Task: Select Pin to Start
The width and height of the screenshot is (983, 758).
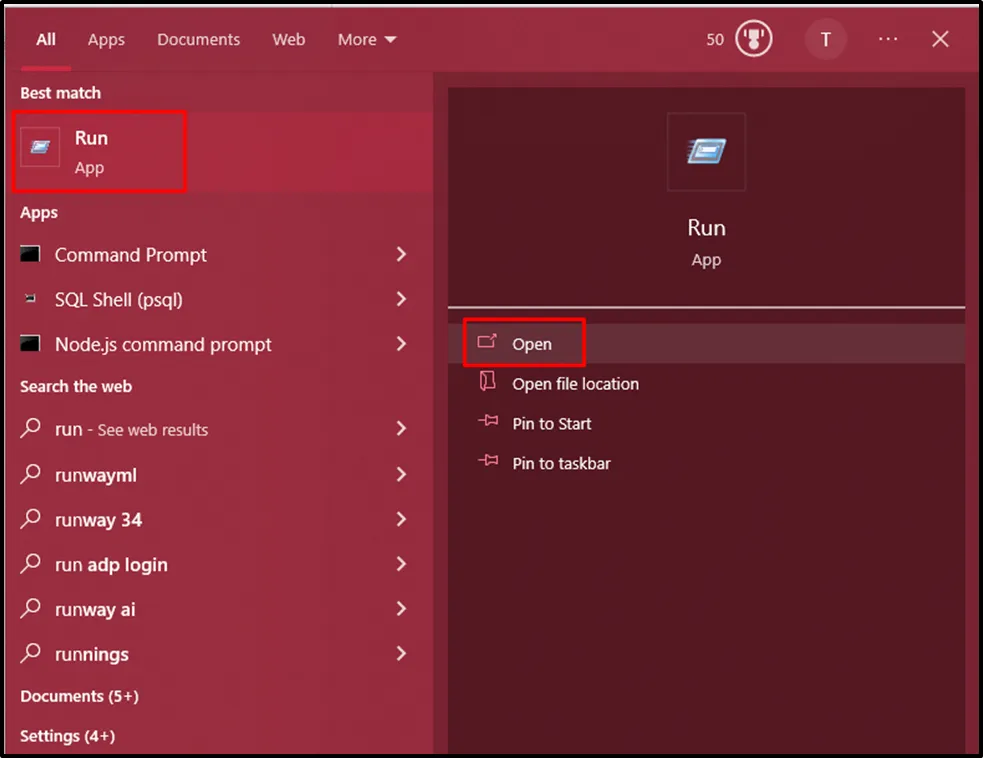Action: pos(551,424)
